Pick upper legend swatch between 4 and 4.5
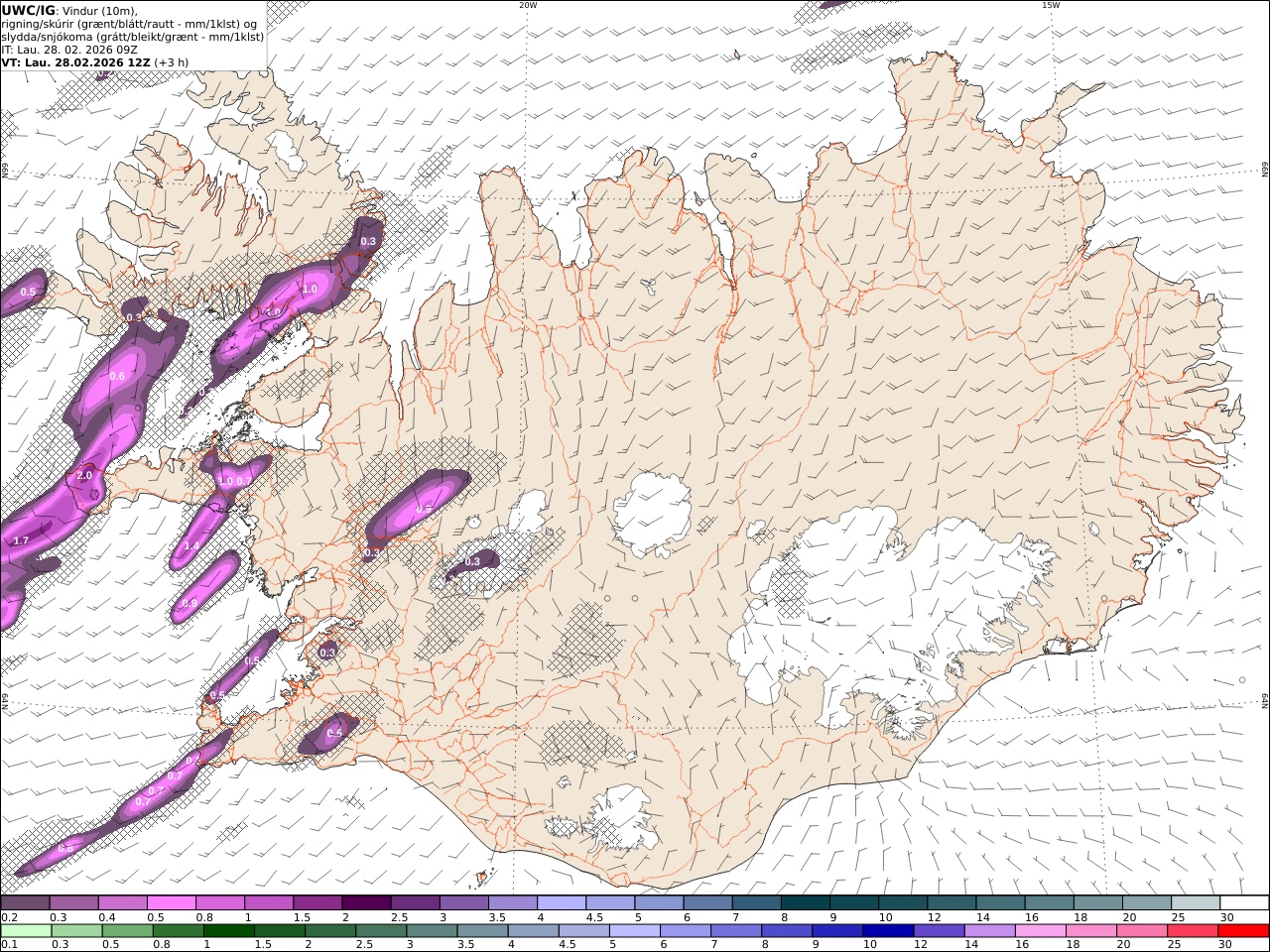This screenshot has height=952, width=1270. [562, 902]
